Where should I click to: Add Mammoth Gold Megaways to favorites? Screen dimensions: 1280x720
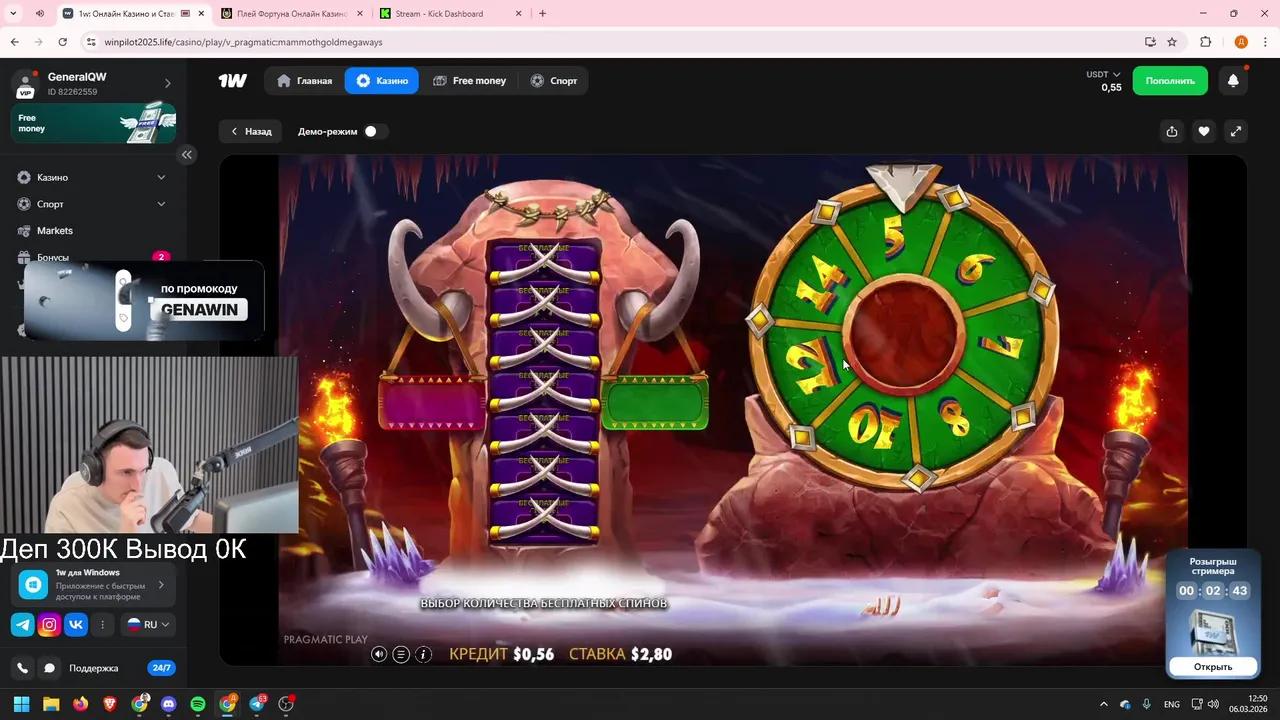click(1203, 131)
